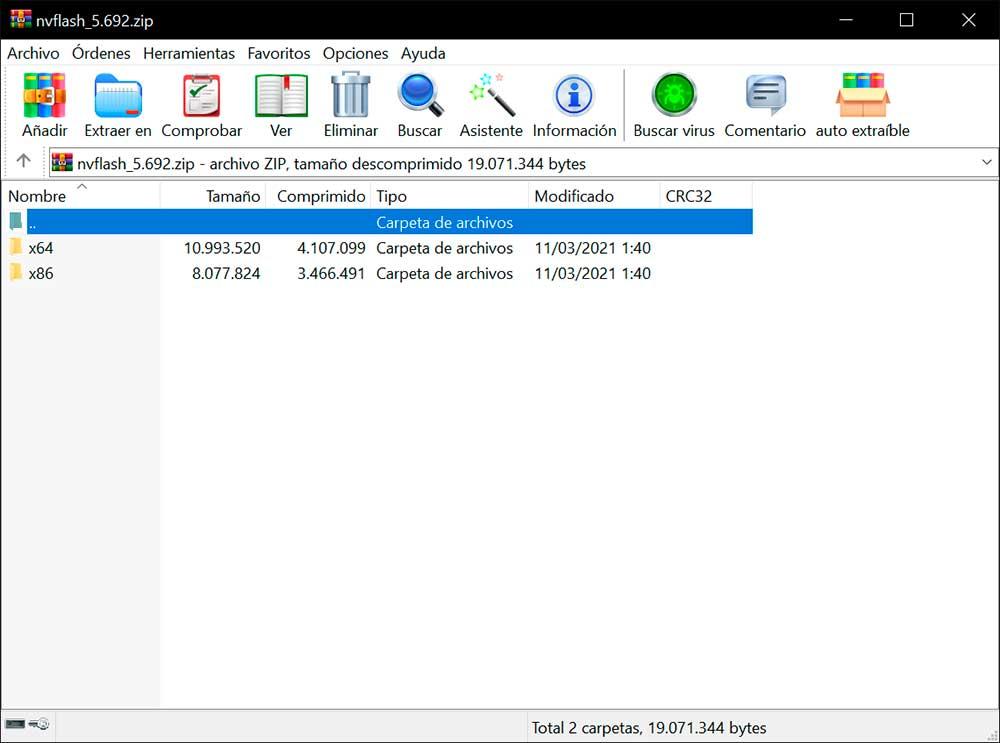Click the Eliminar trash can icon
Viewport: 1000px width, 743px height.
tap(351, 94)
